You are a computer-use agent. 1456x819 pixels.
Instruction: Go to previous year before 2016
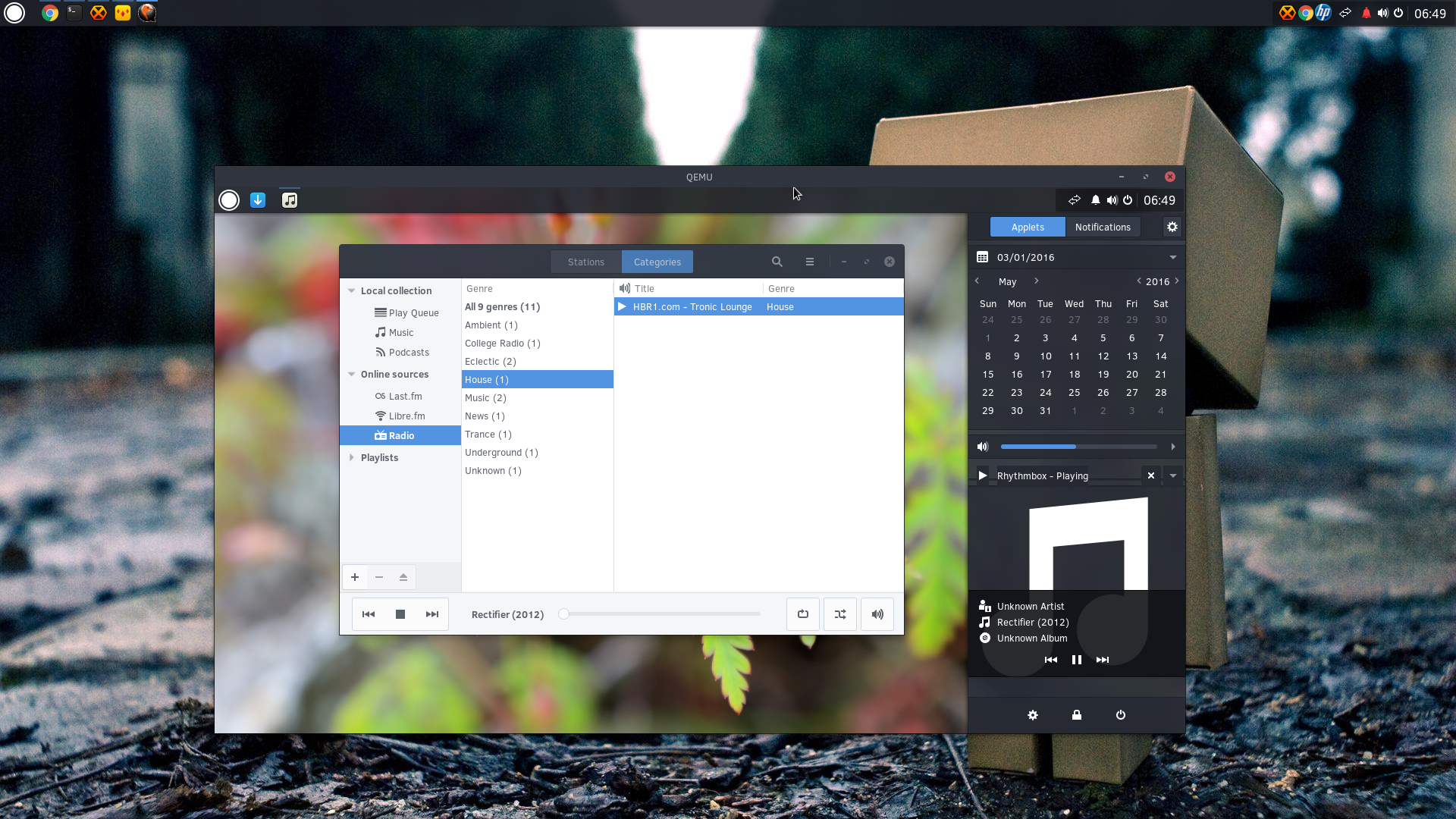pyautogui.click(x=1139, y=281)
